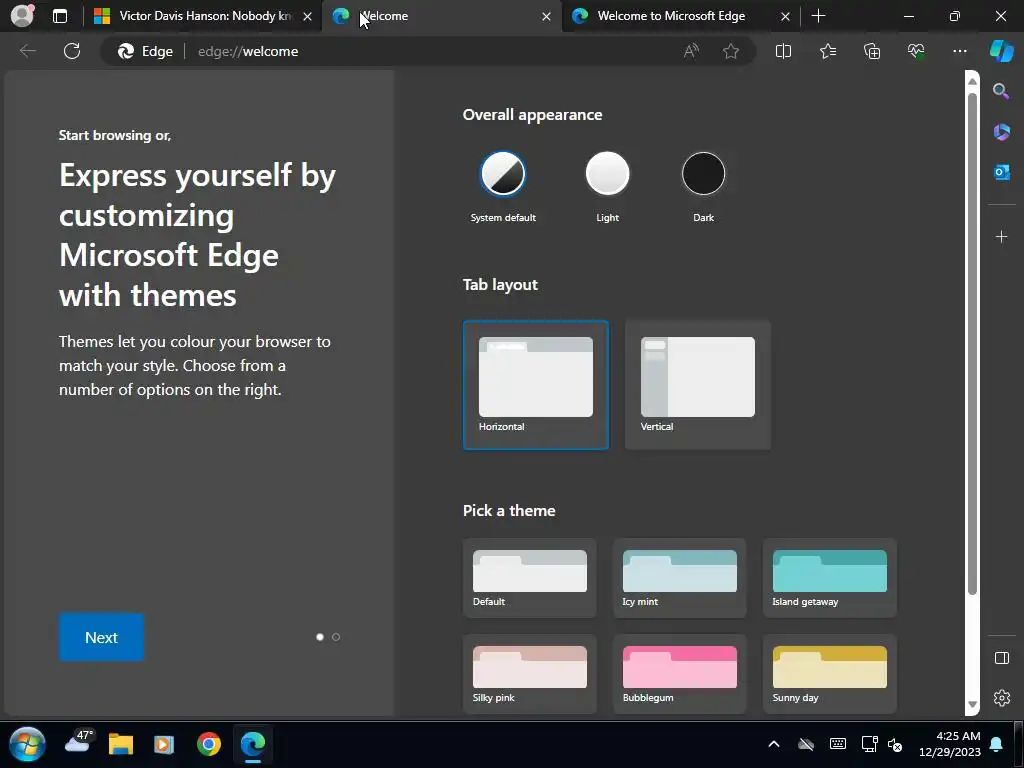Open the sidebar Search icon
This screenshot has width=1024, height=768.
coord(1001,91)
